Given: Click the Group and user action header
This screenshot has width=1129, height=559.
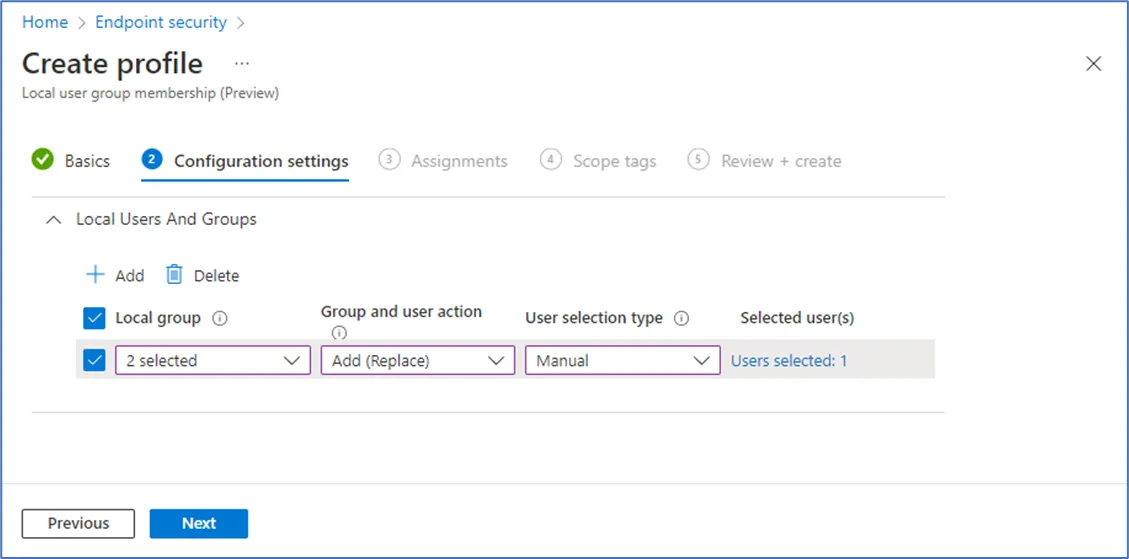Looking at the screenshot, I should (401, 312).
